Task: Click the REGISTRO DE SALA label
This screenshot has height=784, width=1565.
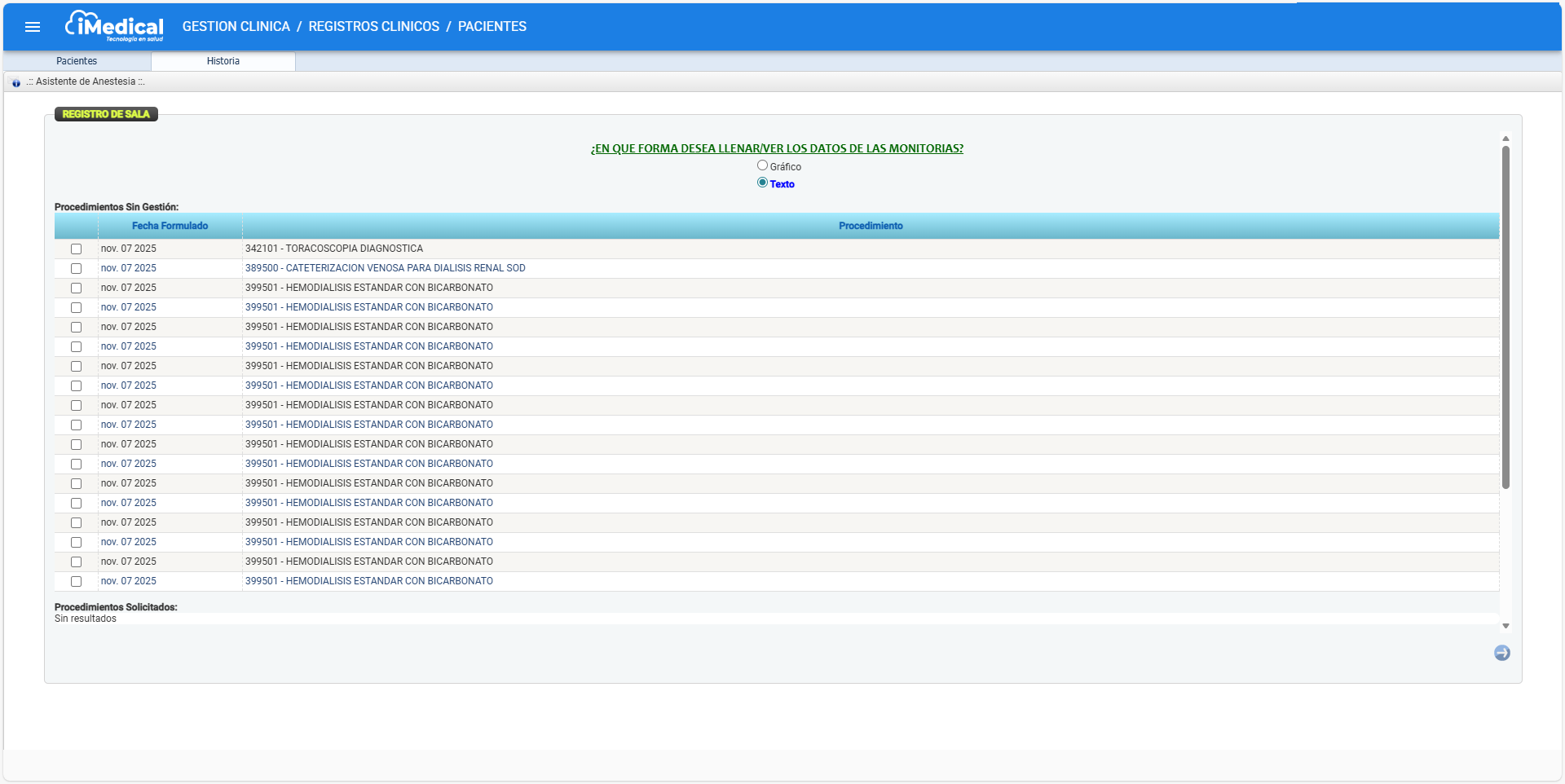Action: (x=106, y=114)
